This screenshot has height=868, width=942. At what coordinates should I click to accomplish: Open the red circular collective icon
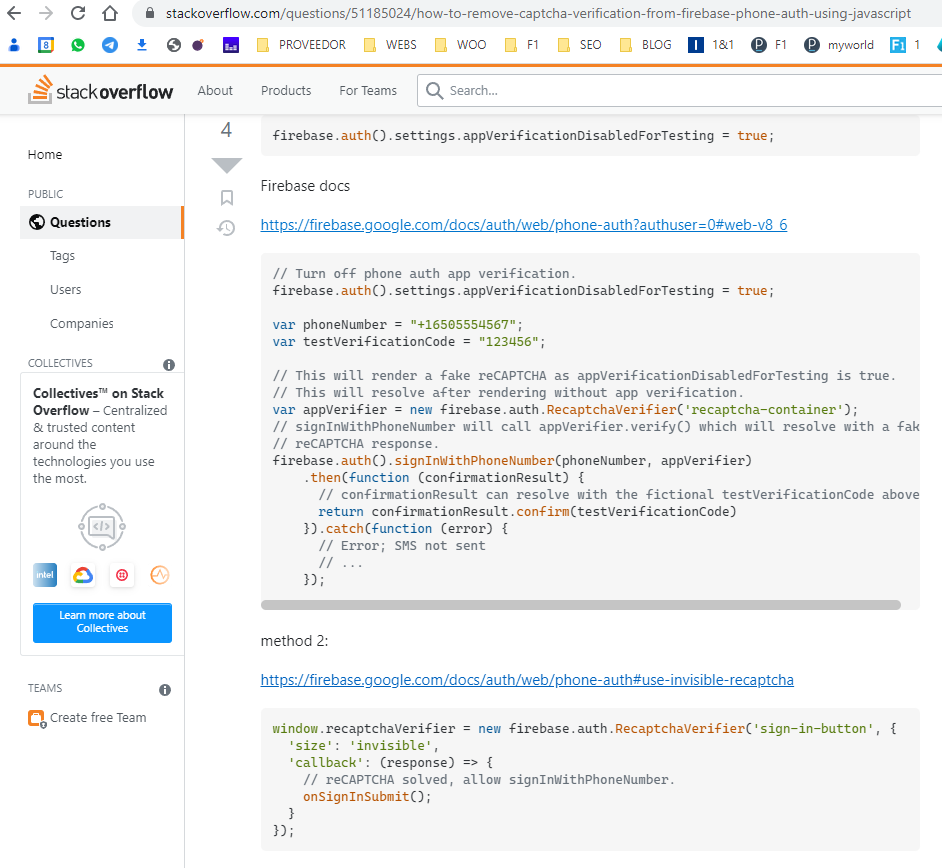[122, 575]
